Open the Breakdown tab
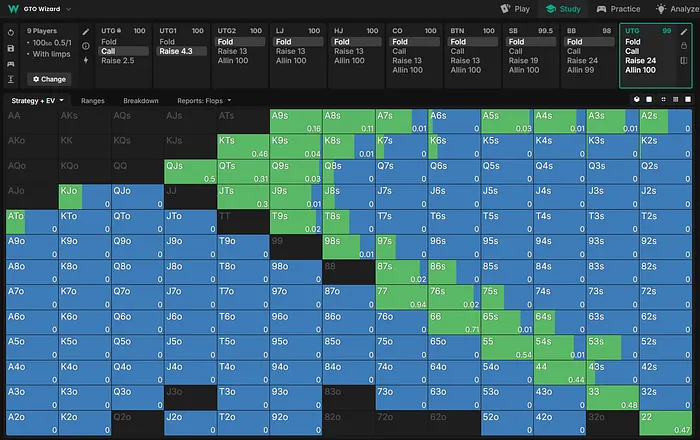 141,101
